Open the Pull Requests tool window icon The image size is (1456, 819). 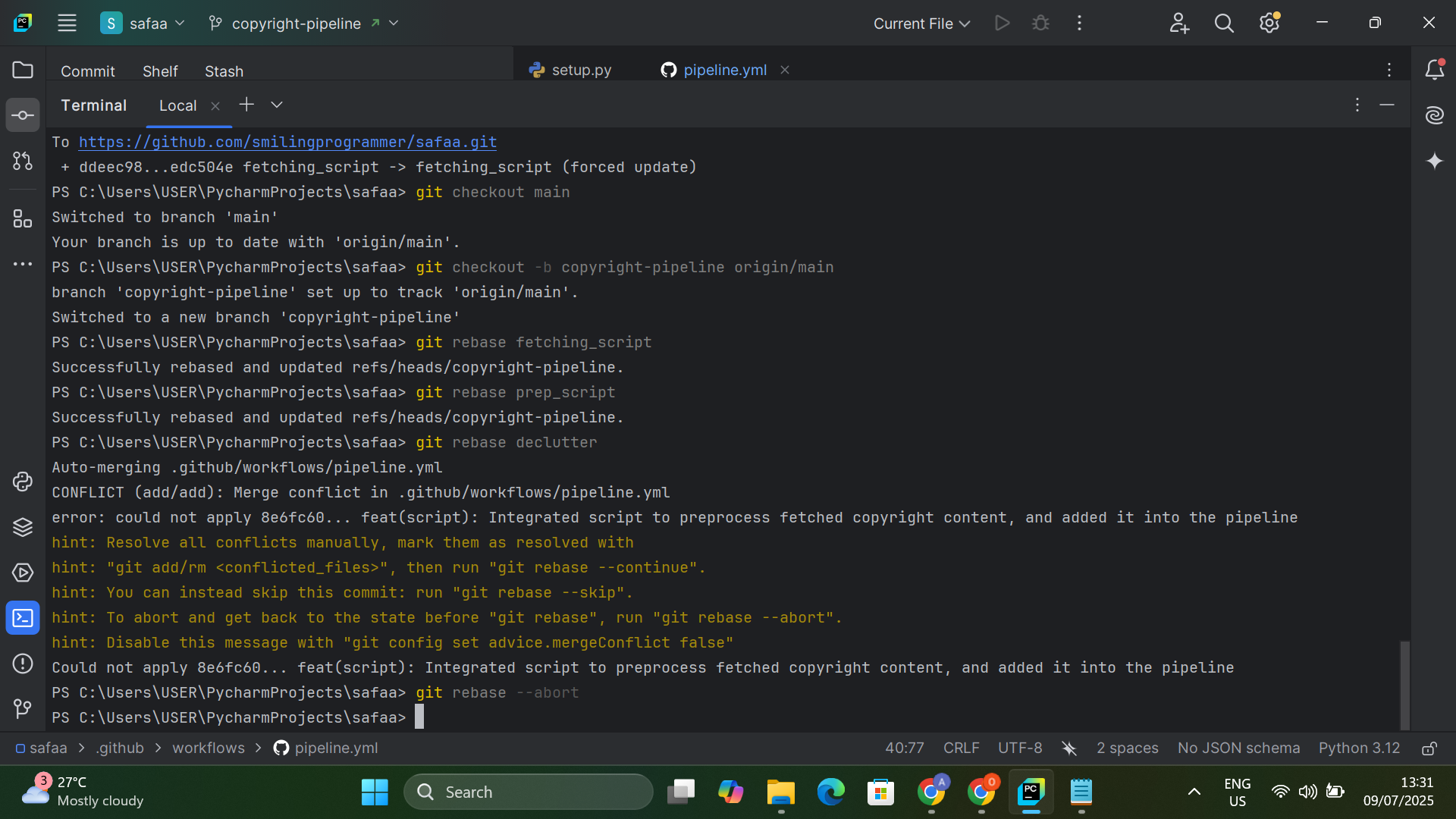tap(23, 161)
